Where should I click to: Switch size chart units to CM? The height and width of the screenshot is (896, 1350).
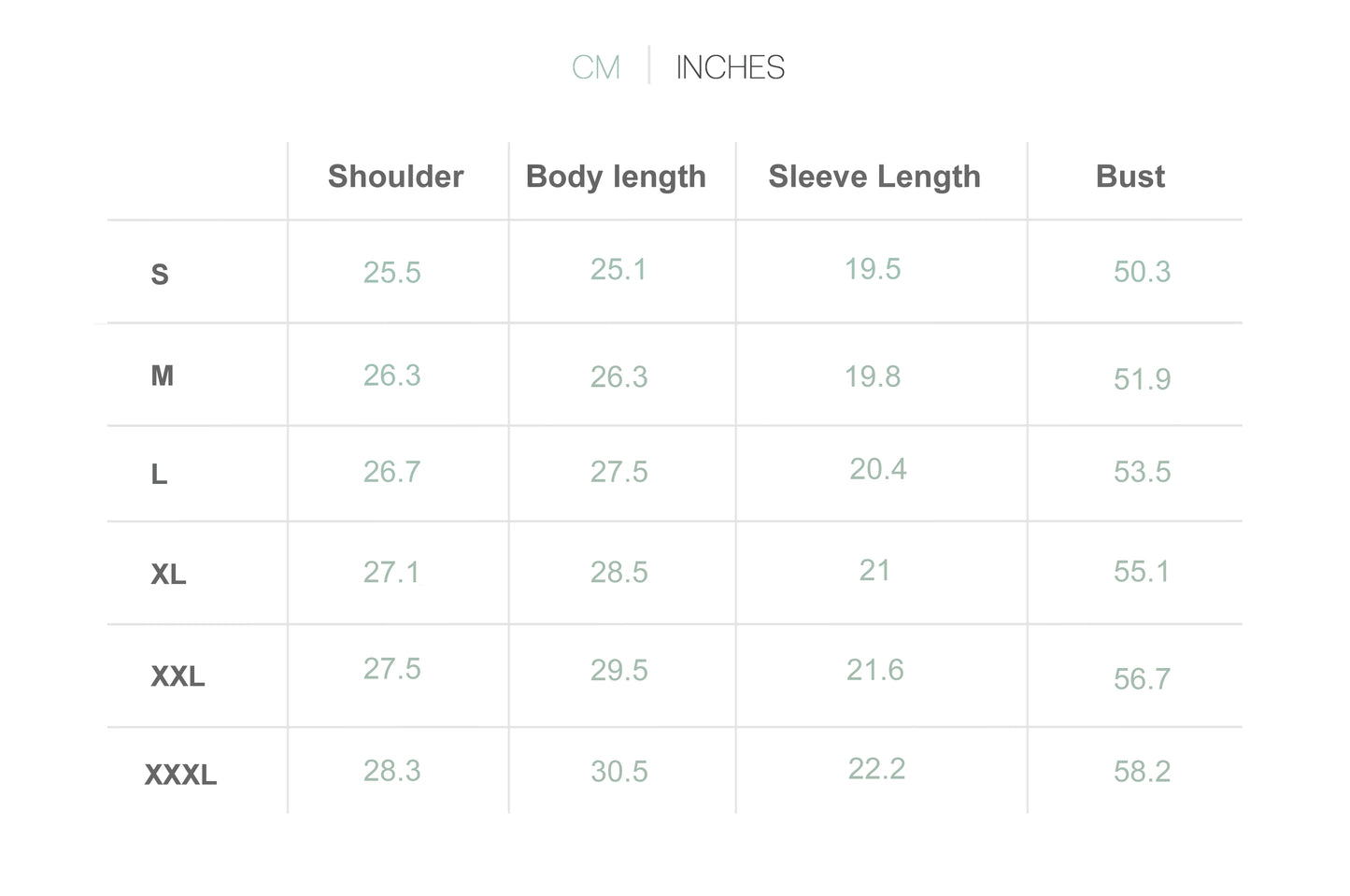(x=596, y=67)
